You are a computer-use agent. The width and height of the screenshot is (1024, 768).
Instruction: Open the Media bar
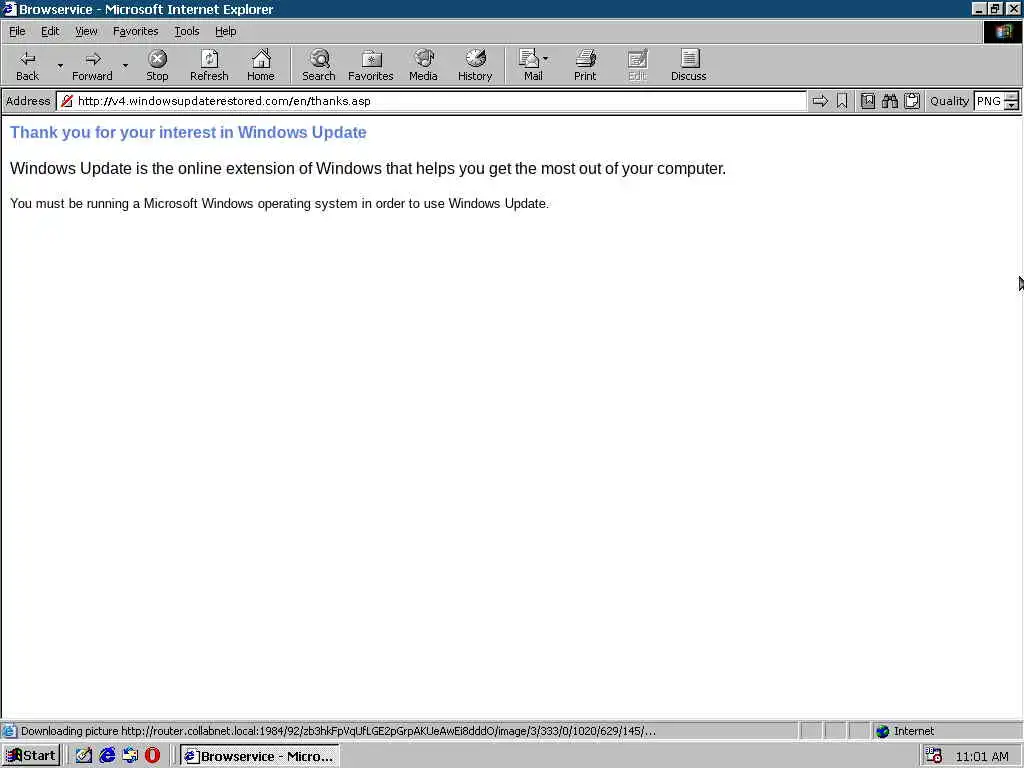pos(423,65)
